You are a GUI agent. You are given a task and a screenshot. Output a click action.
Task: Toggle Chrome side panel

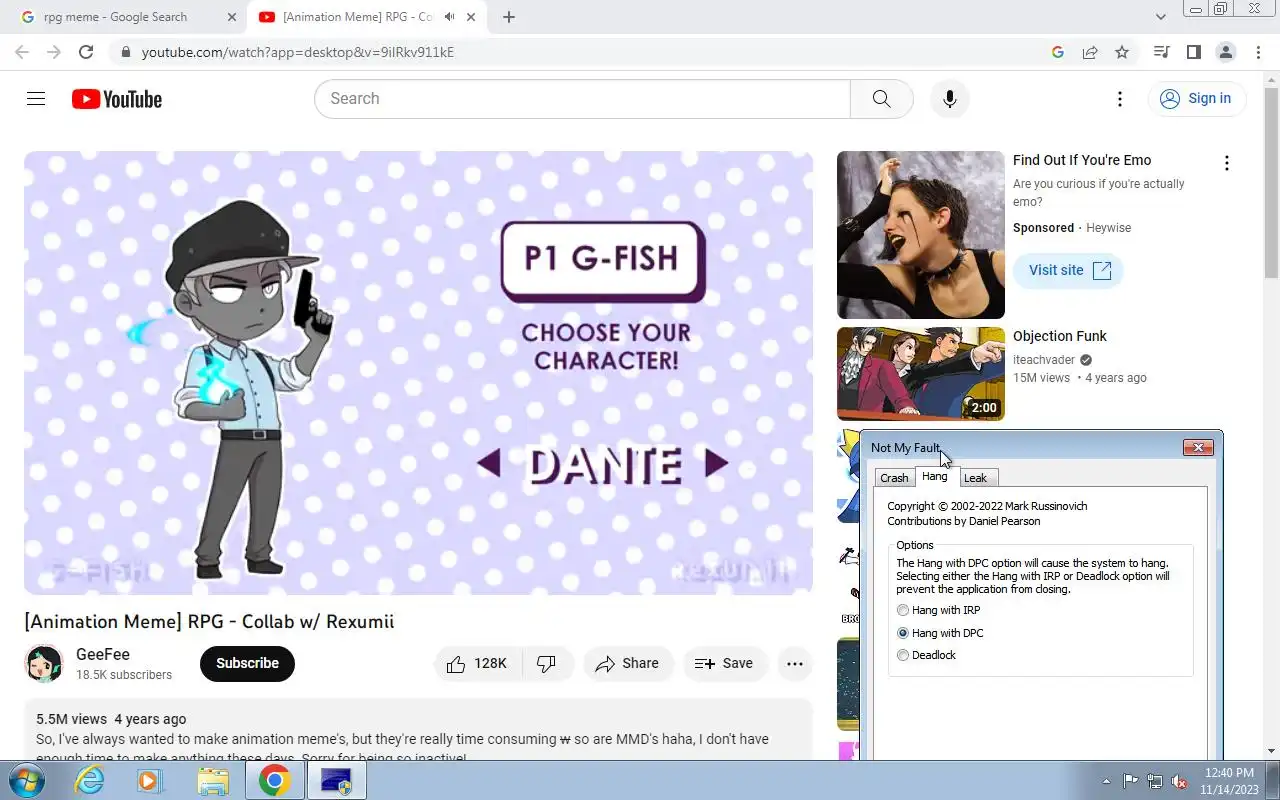1193,52
